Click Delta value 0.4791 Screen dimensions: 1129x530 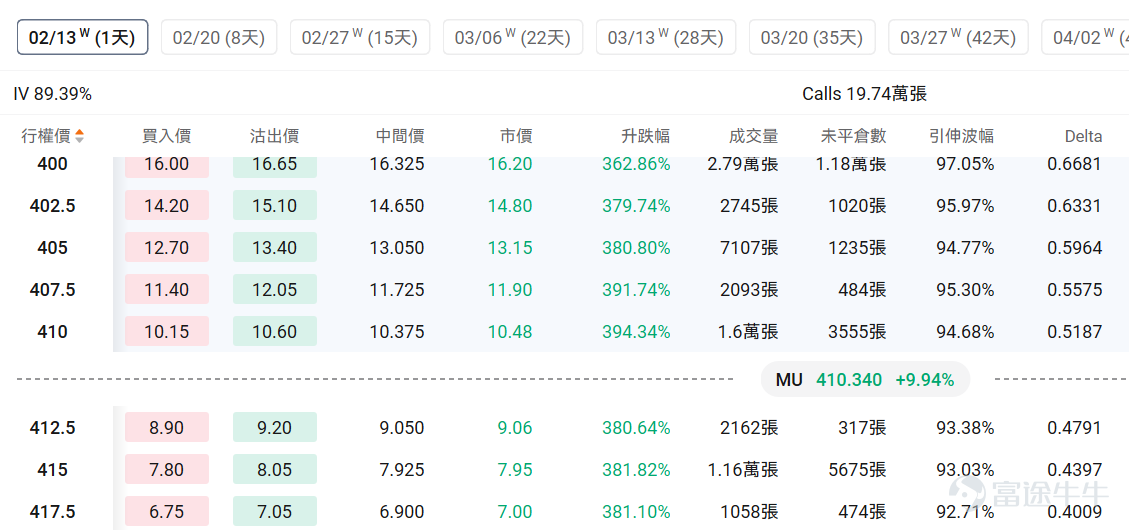(x=1075, y=428)
